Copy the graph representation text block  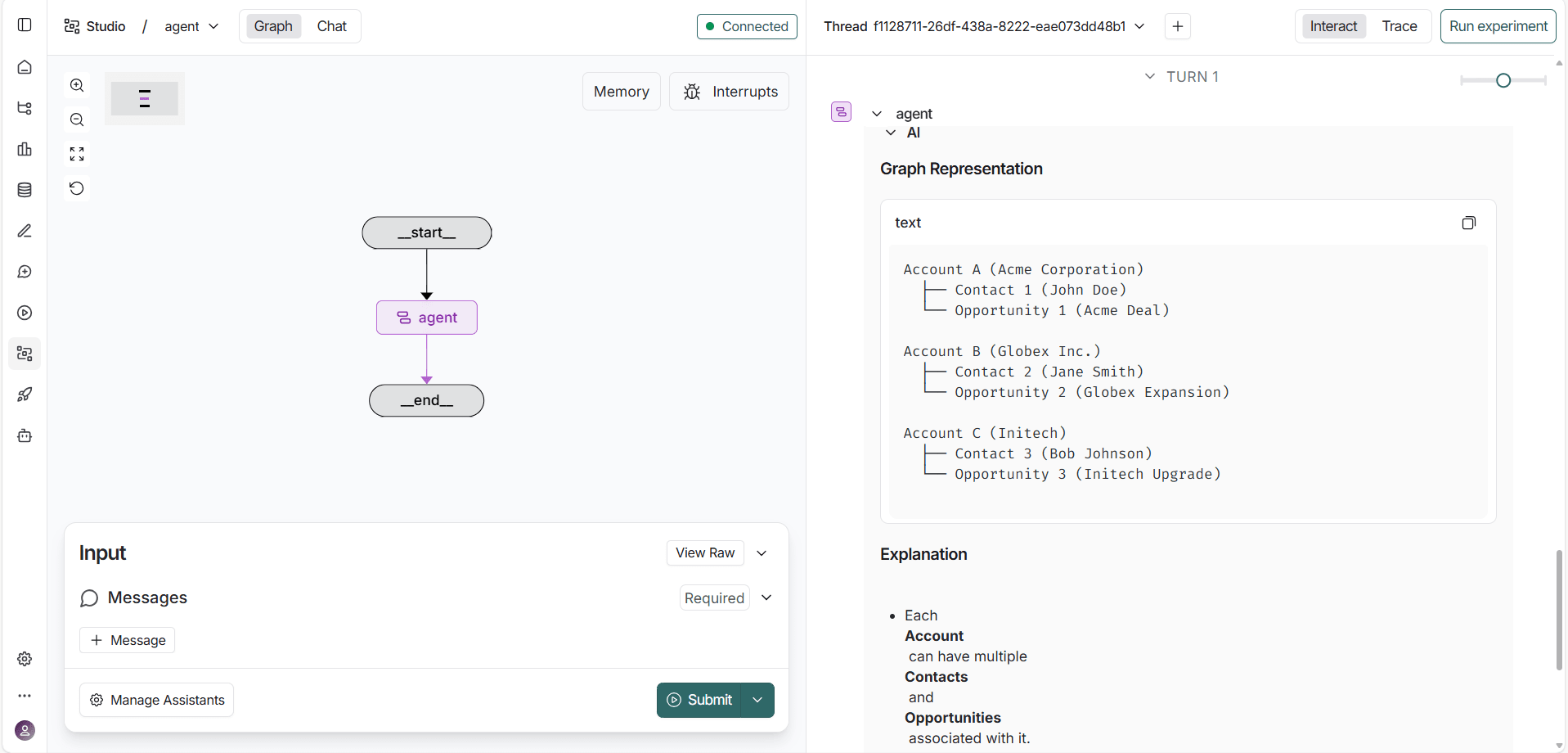1468,223
